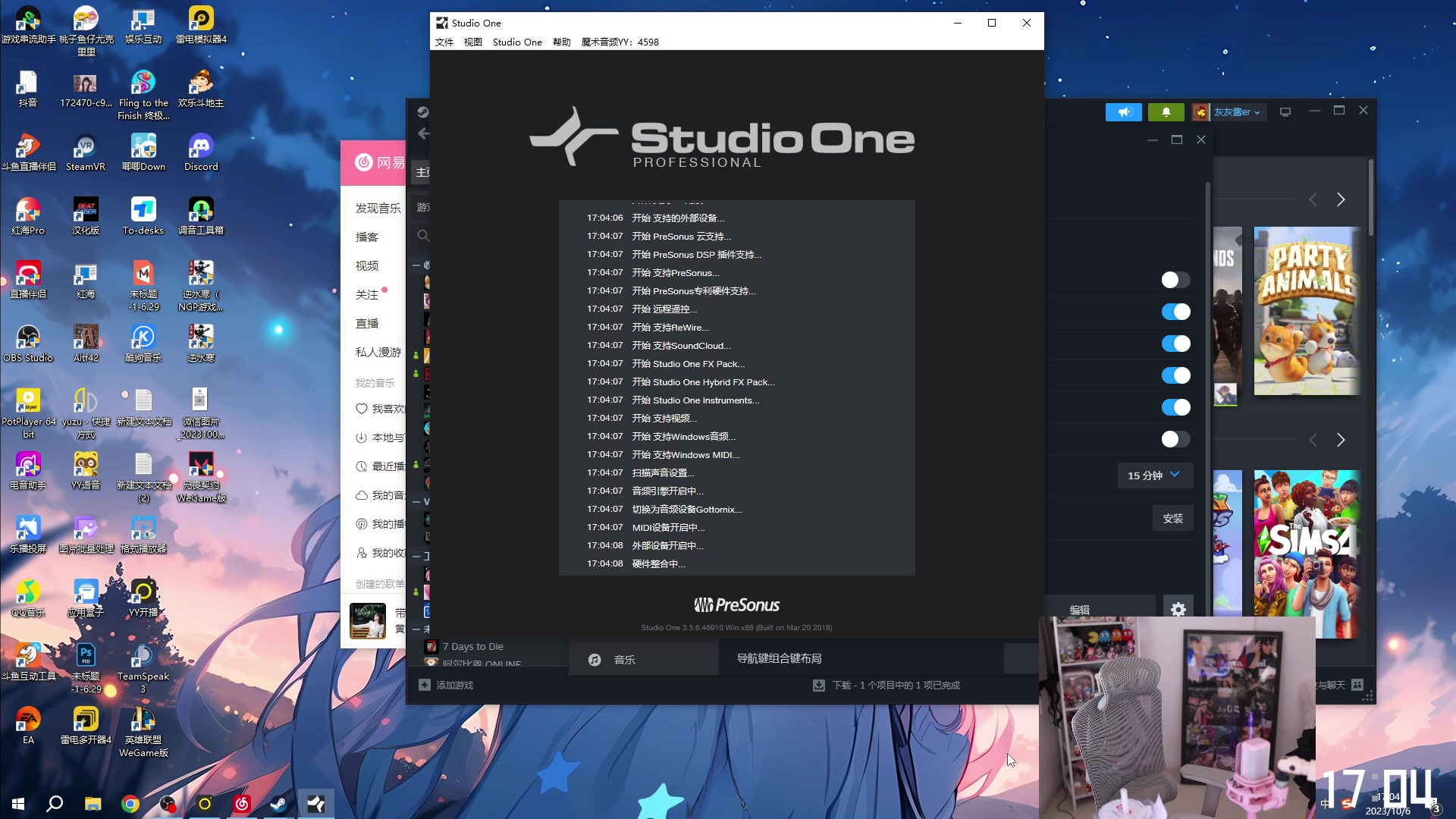The height and width of the screenshot is (819, 1456).
Task: Turn off the third switch in Steam panel
Action: [x=1175, y=344]
